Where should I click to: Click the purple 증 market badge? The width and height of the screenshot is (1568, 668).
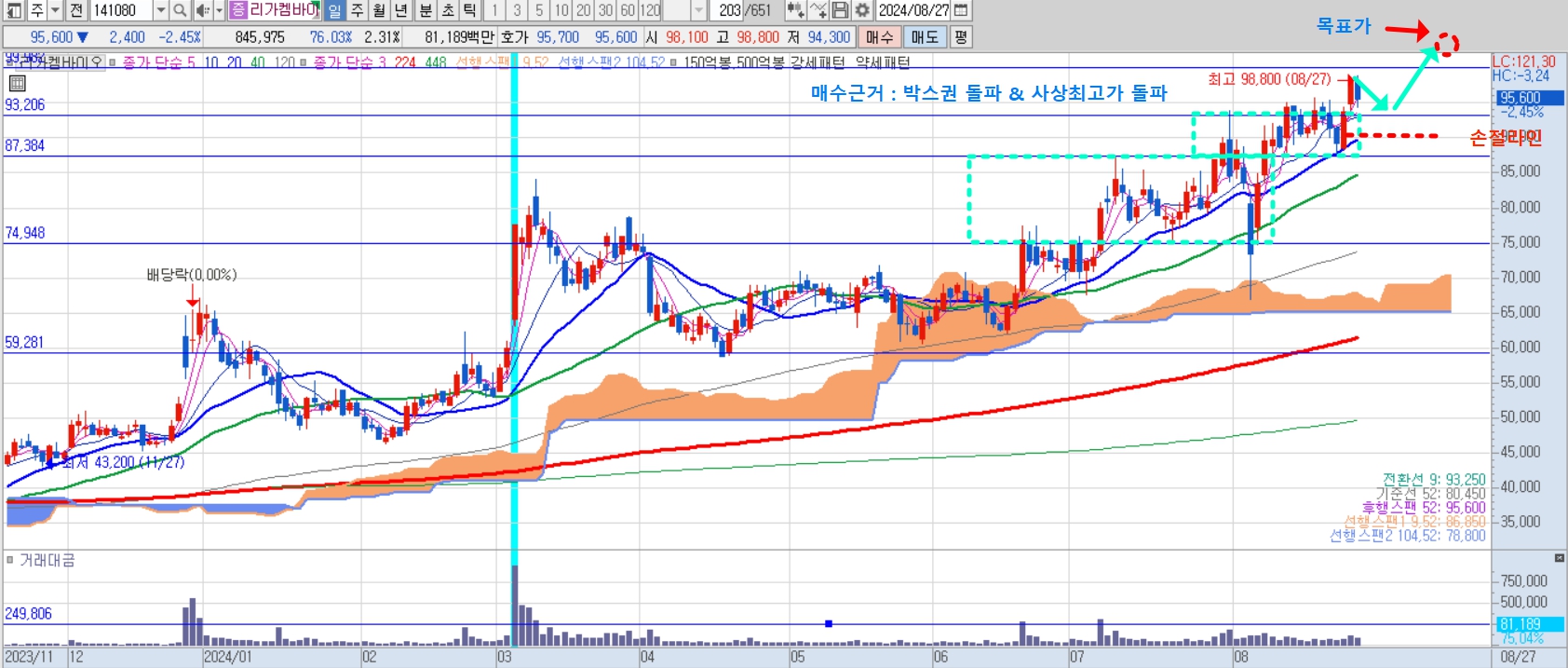239,10
